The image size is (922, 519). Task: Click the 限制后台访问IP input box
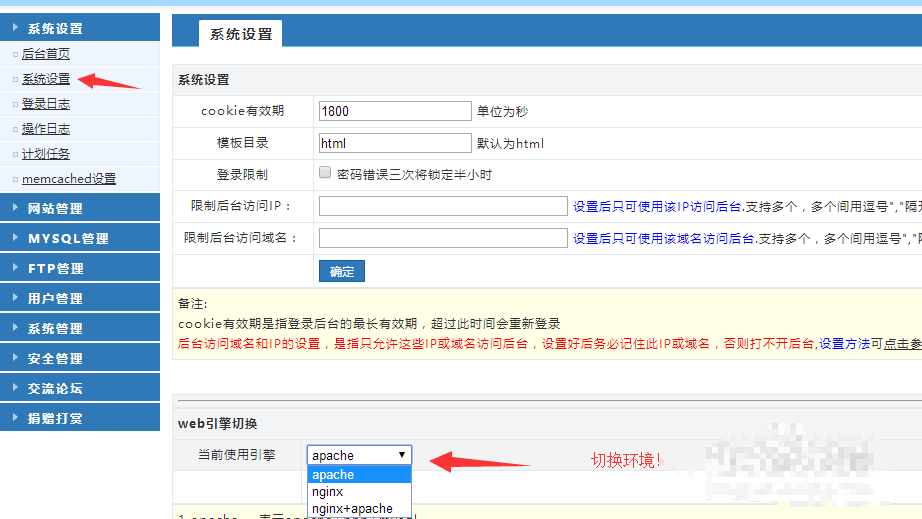coord(443,206)
